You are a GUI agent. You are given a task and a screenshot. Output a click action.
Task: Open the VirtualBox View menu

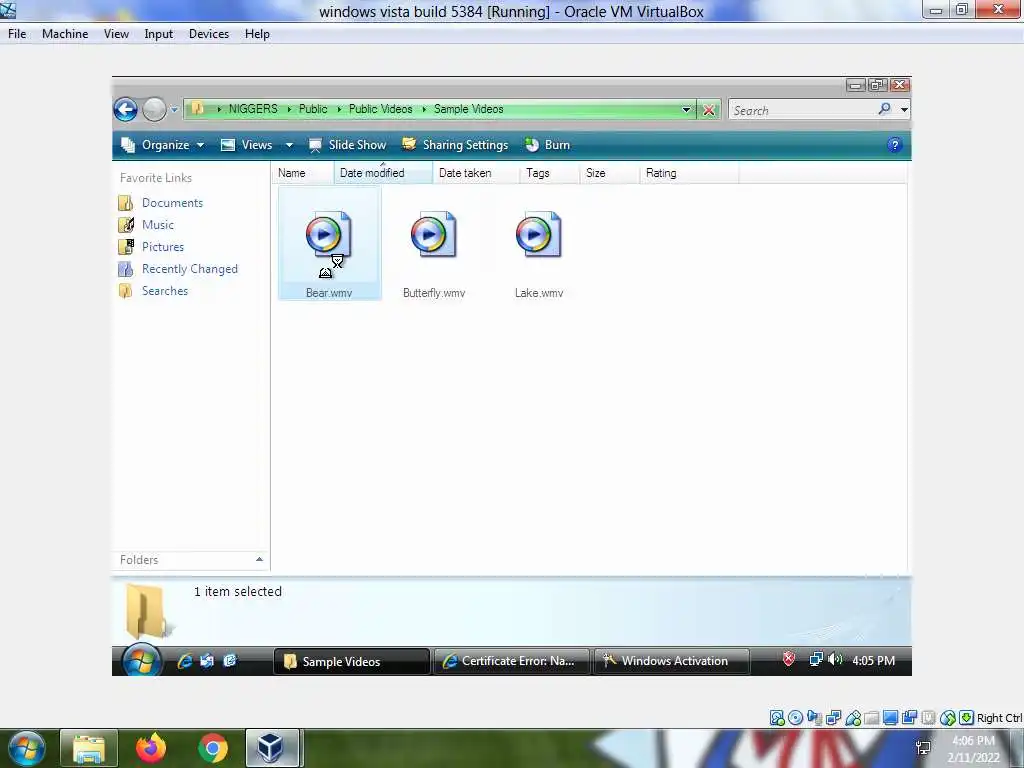[116, 34]
